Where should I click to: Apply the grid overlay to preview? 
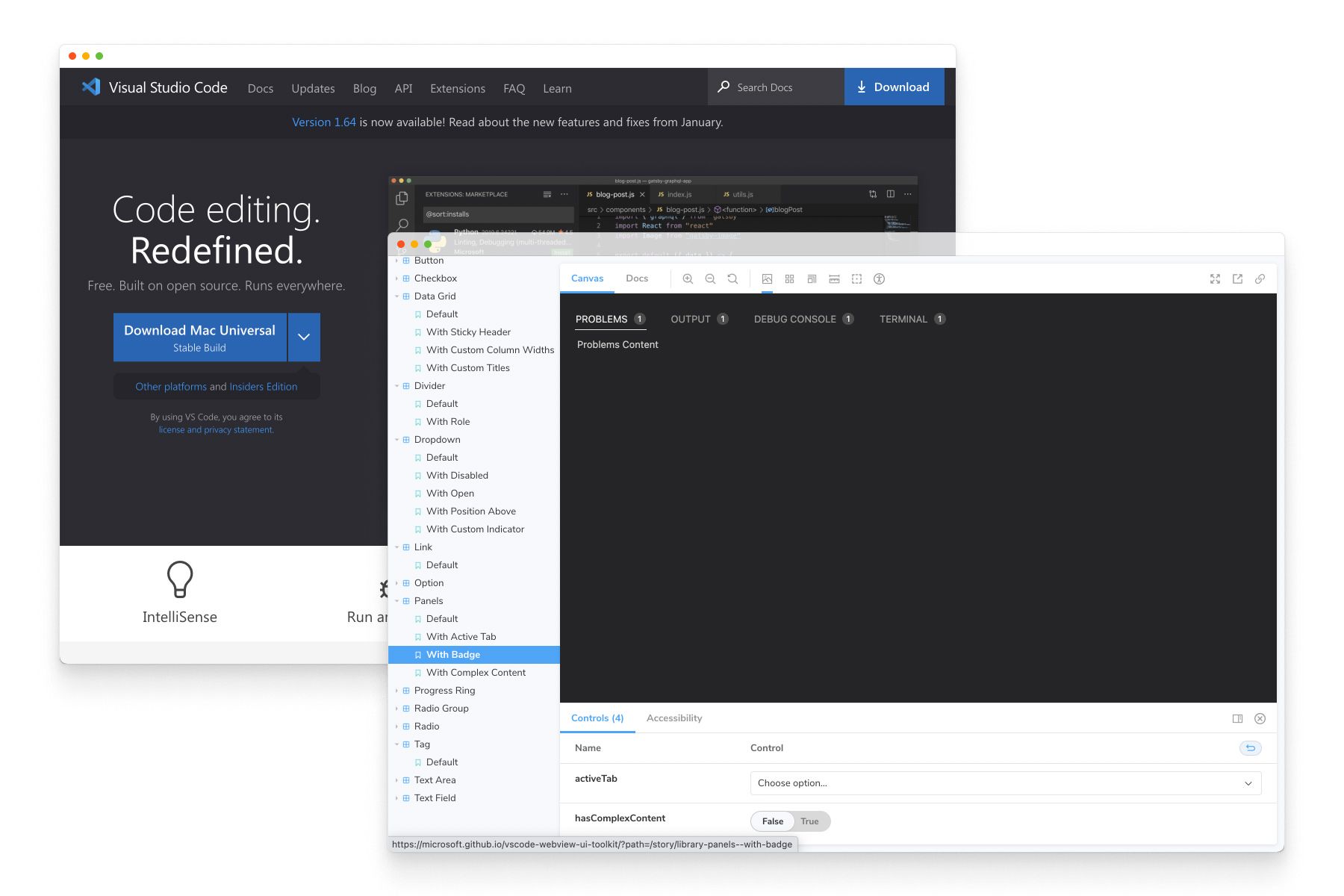click(x=789, y=279)
